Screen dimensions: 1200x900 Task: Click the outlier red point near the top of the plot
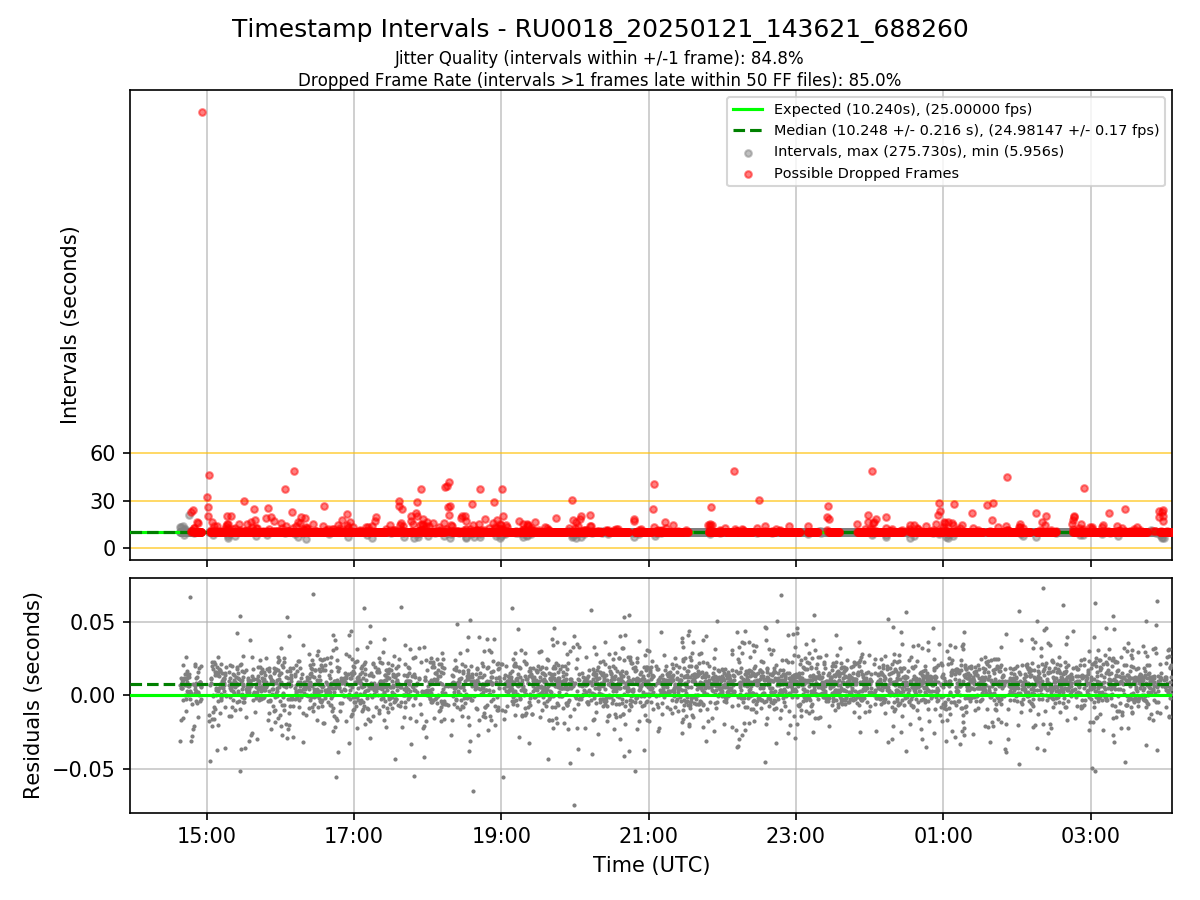point(202,112)
